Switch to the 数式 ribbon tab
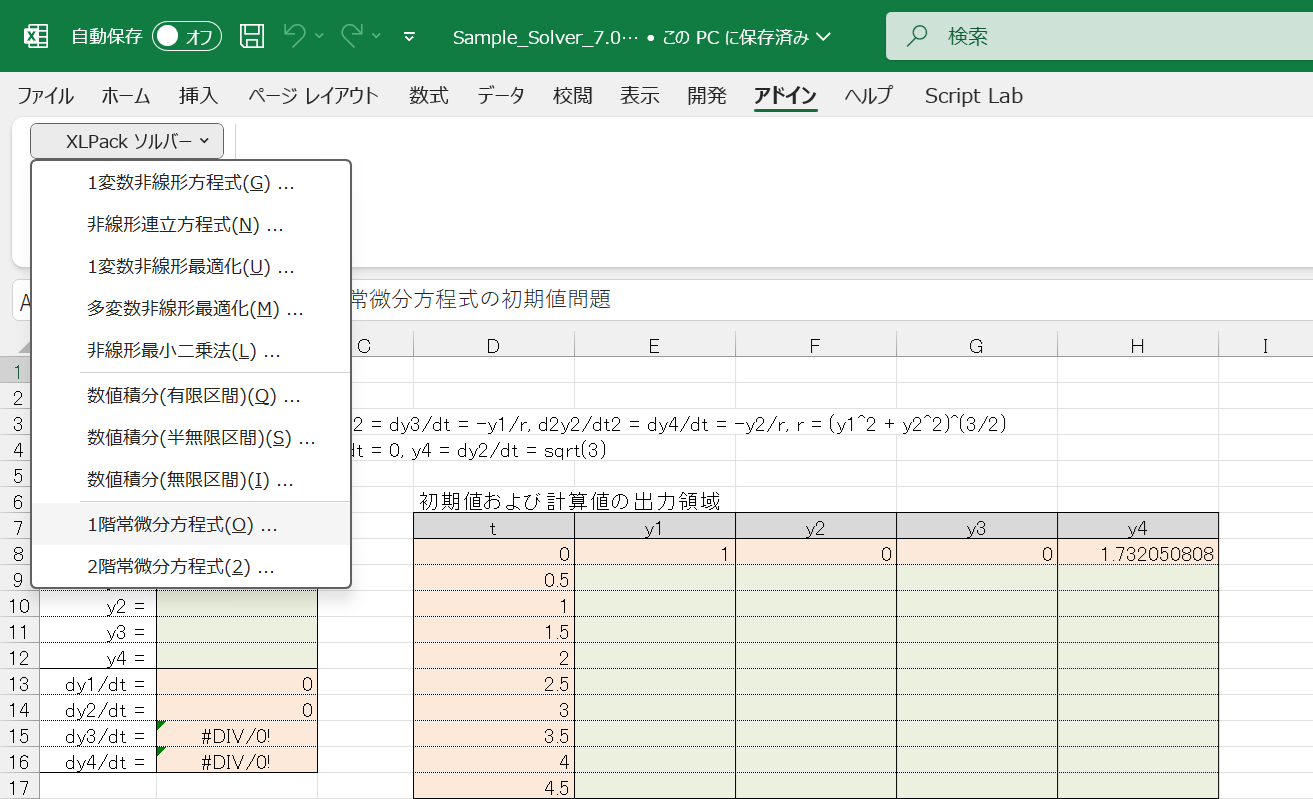This screenshot has width=1313, height=799. 428,96
